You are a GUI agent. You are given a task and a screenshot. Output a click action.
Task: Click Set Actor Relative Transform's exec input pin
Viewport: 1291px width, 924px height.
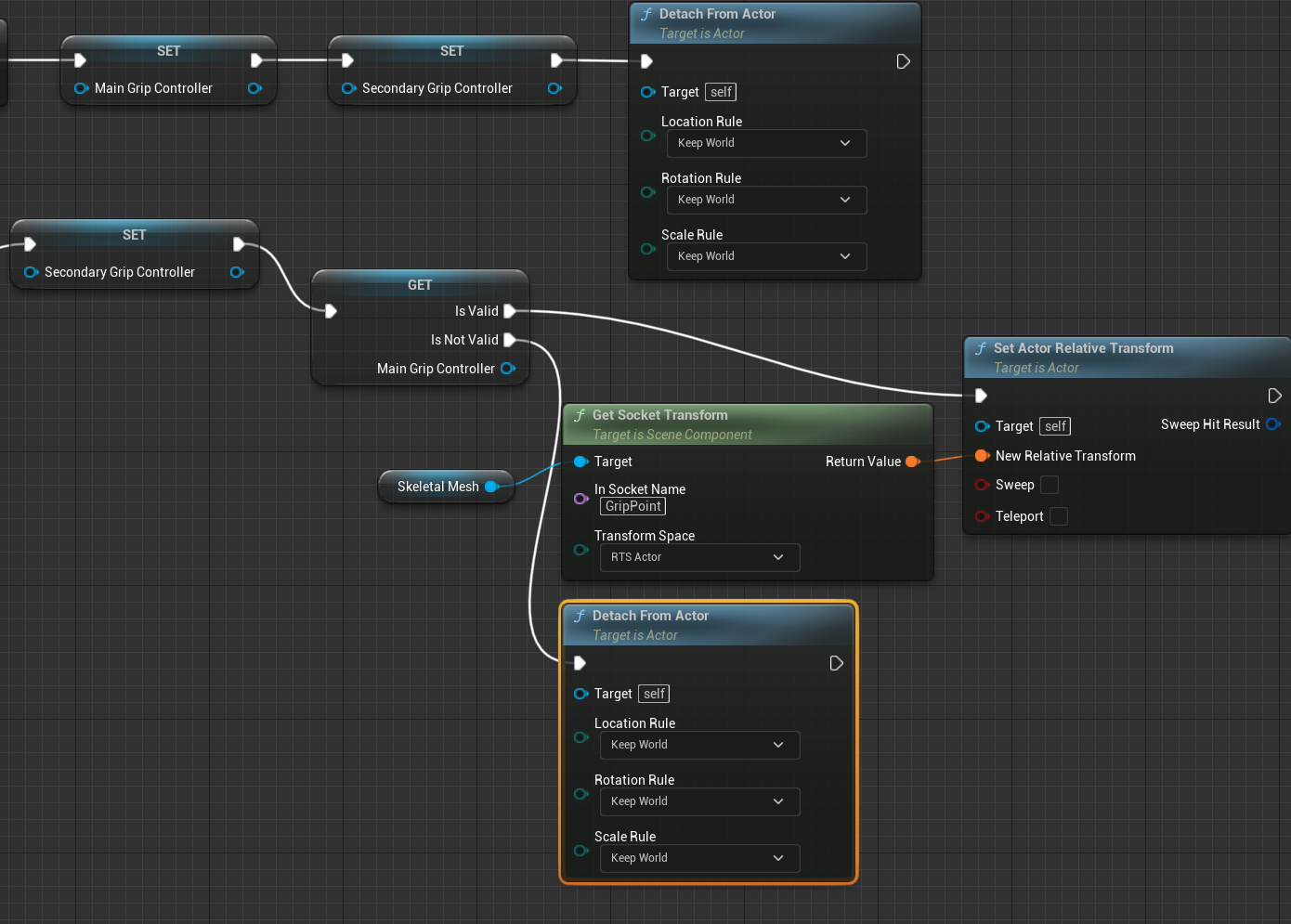coord(981,396)
